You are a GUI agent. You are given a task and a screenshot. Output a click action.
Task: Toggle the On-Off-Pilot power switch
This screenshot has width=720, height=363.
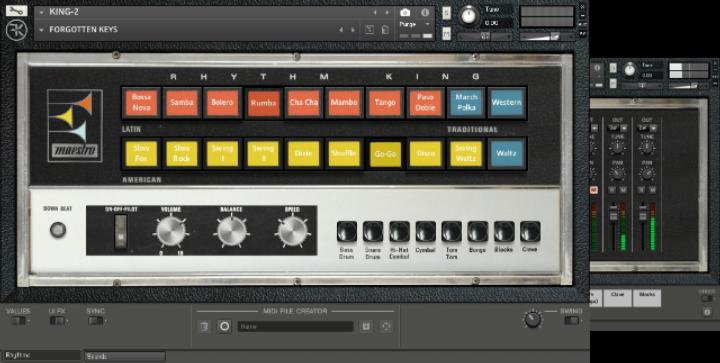click(x=121, y=232)
